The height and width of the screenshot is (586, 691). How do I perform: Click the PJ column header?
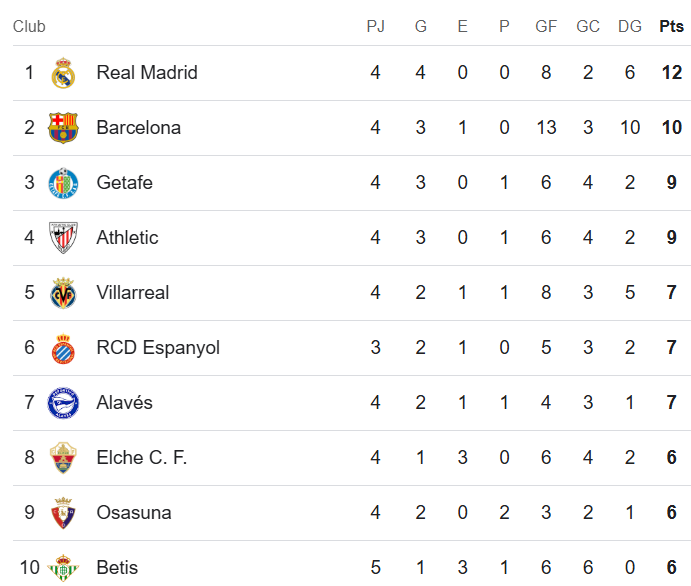(x=376, y=27)
